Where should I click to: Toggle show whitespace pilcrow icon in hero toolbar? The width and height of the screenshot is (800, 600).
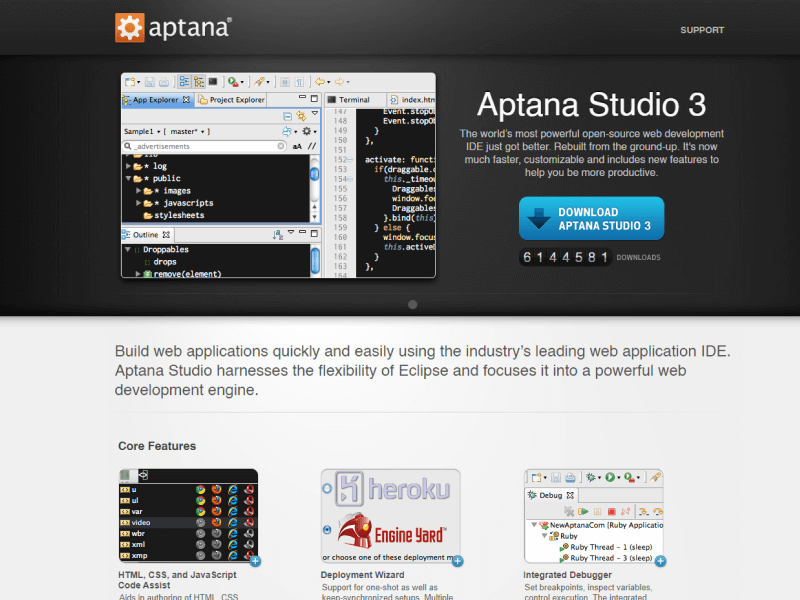pyautogui.click(x=299, y=82)
